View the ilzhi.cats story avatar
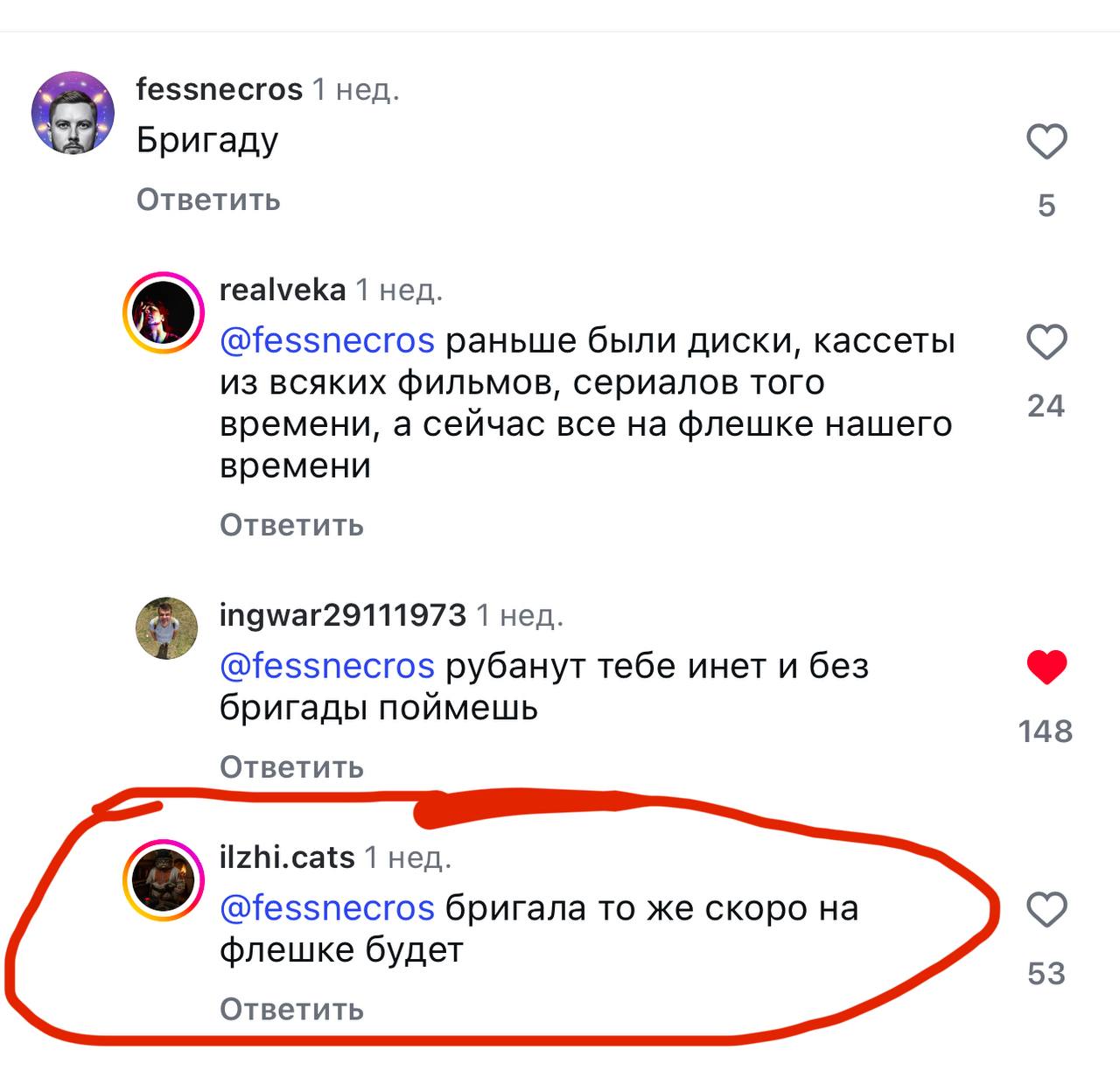Image resolution: width=1120 pixels, height=1071 pixels. coord(163,880)
